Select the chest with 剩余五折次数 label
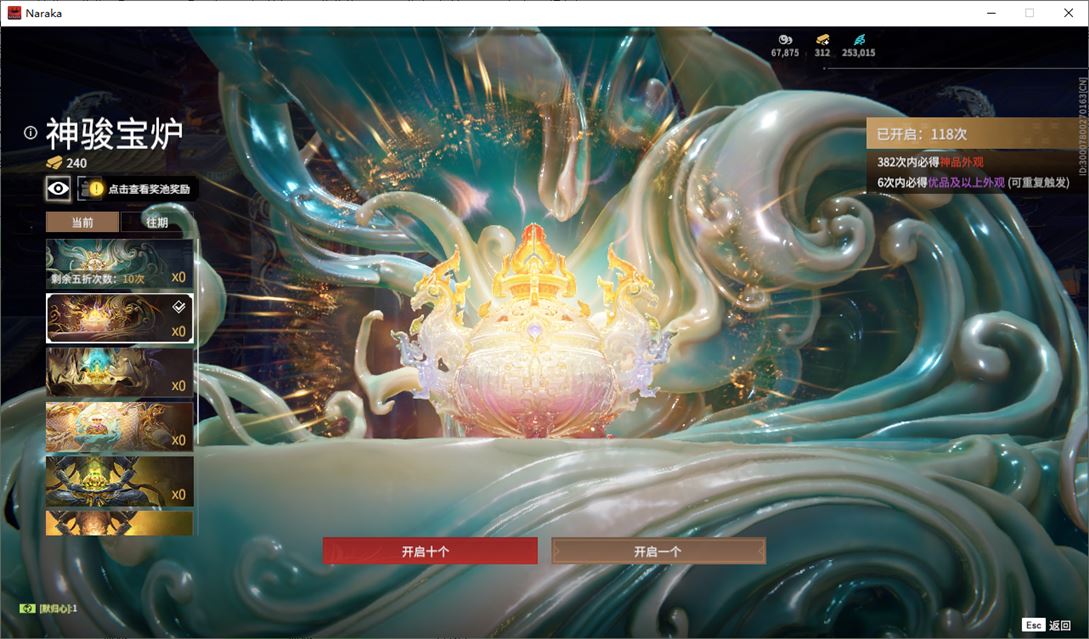Screen dimensions: 1089x639 (x=119, y=263)
